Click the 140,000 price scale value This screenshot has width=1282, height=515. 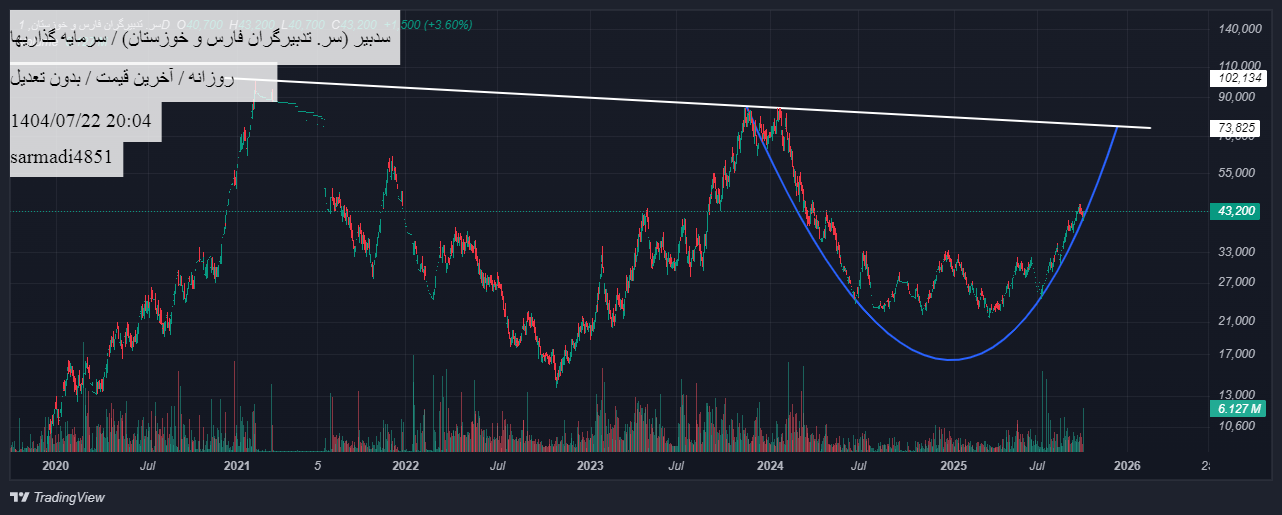click(x=1236, y=30)
